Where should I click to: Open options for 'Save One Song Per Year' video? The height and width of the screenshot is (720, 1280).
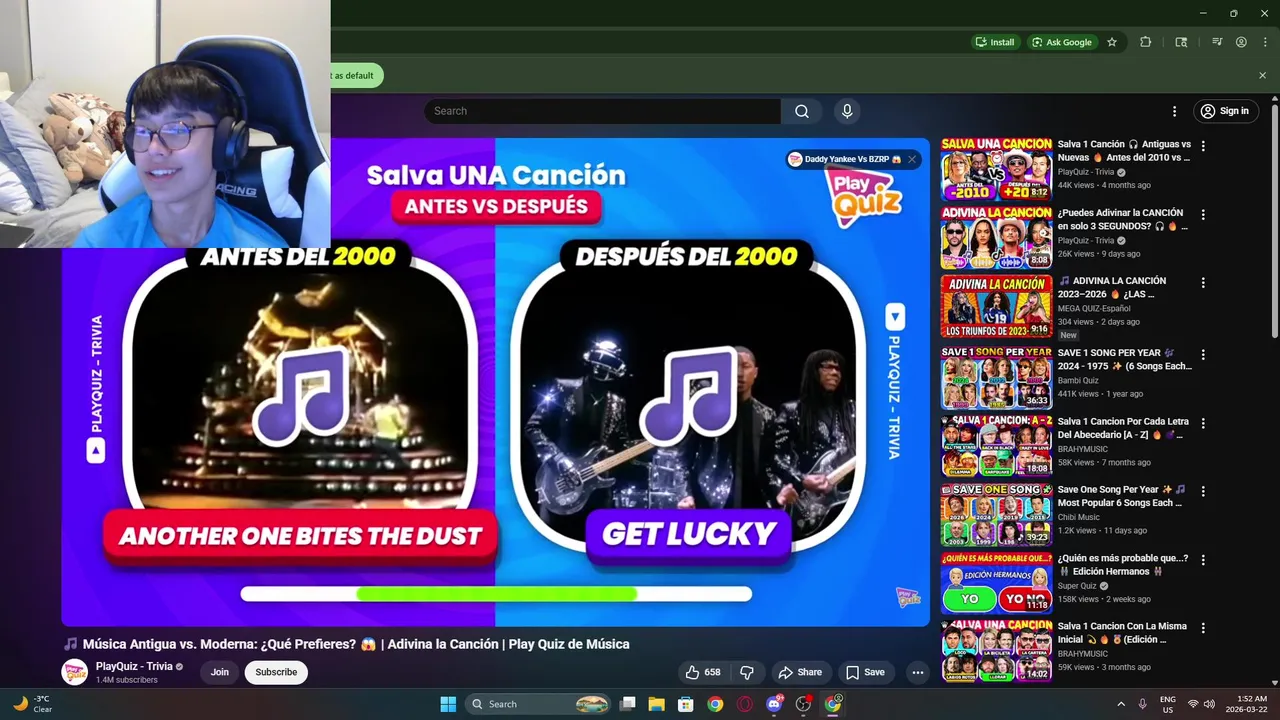point(1203,491)
